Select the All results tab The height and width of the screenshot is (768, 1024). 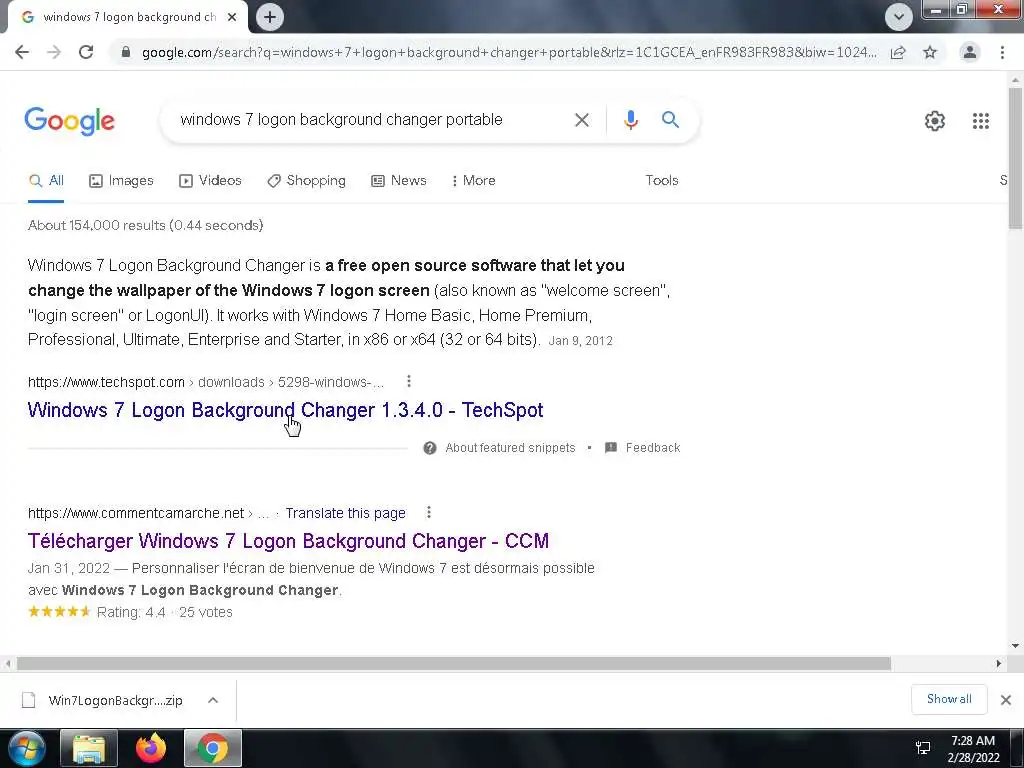(x=46, y=181)
